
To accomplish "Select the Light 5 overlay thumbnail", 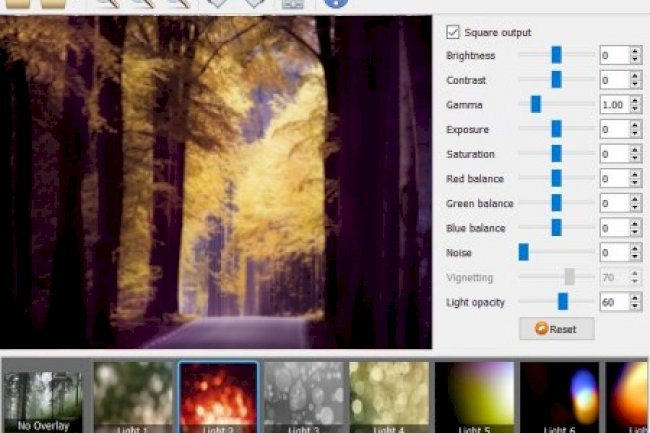I will (474, 398).
